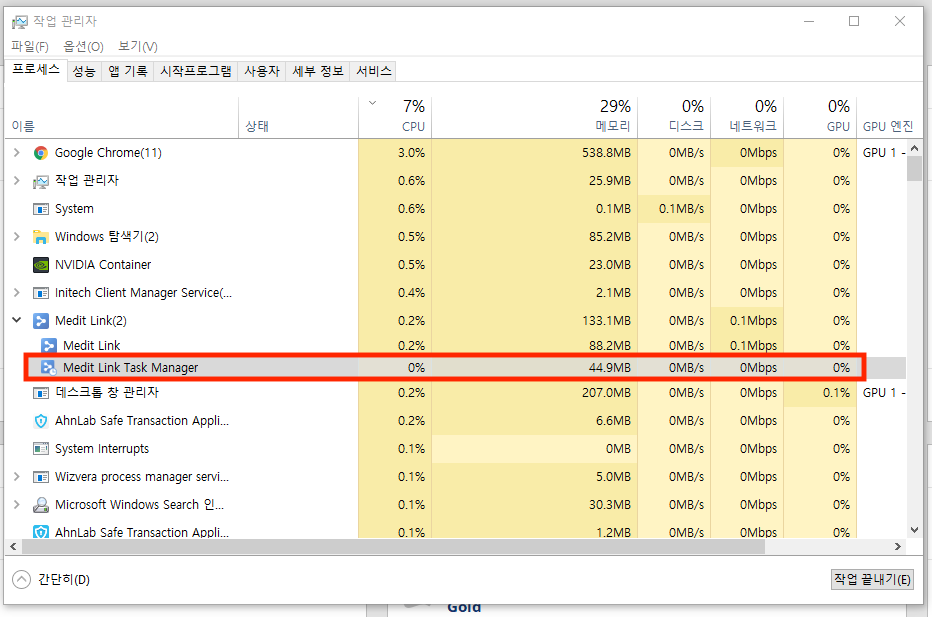The width and height of the screenshot is (932, 617).
Task: Click the 작업 끝내기(E) button
Action: 873,580
